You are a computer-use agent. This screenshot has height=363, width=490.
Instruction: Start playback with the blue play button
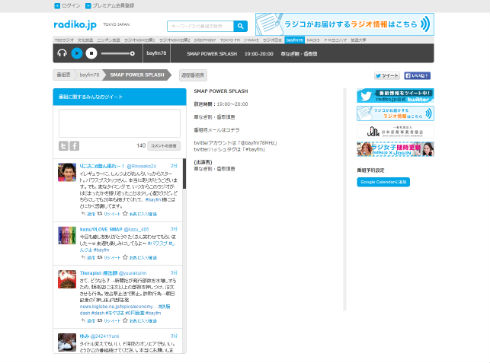pos(77,53)
